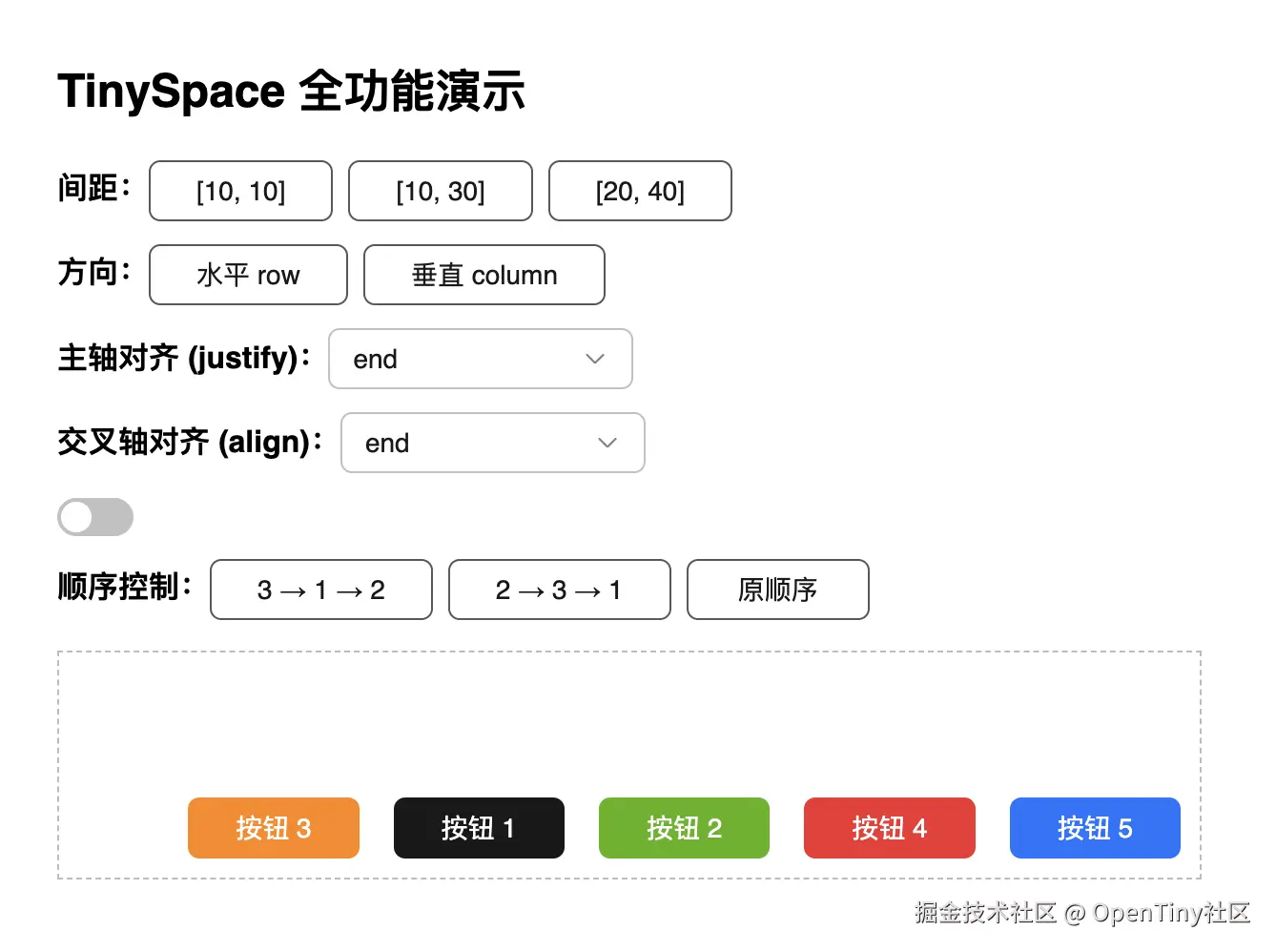
Task: Click the orange 按钮 3 button
Action: (x=274, y=828)
